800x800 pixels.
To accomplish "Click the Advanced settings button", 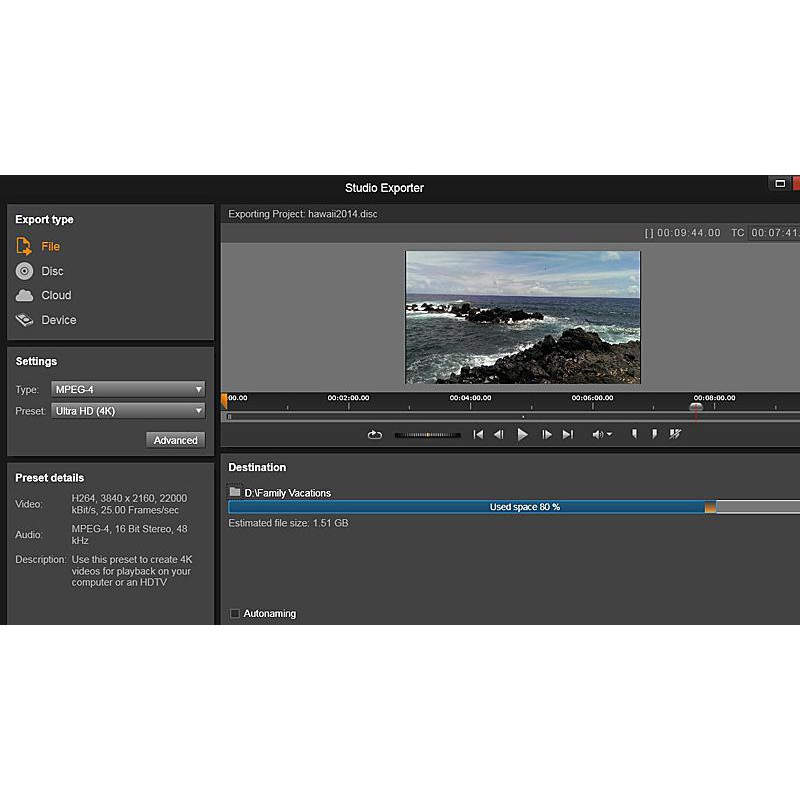I will tap(175, 440).
